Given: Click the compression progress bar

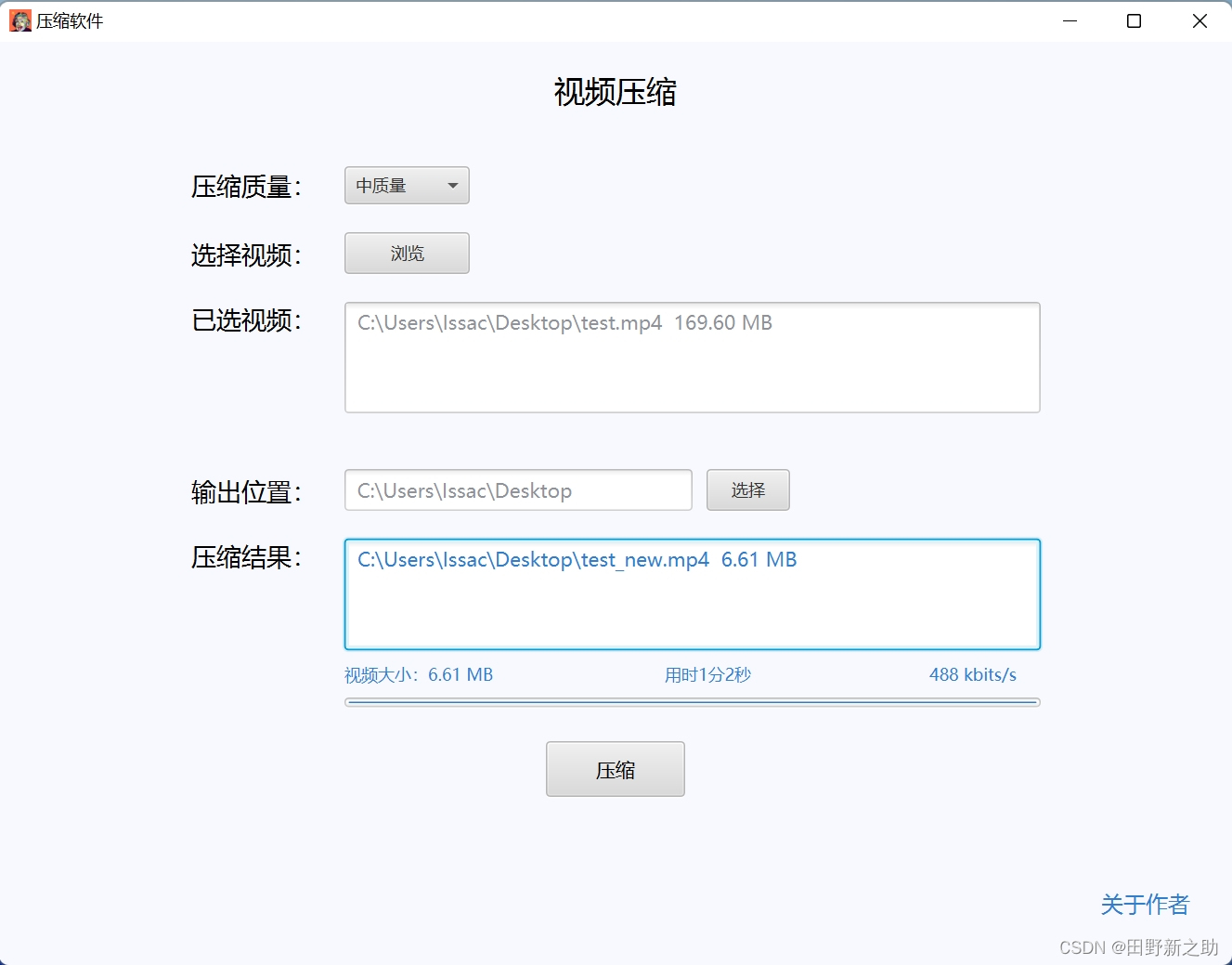Looking at the screenshot, I should point(693,702).
